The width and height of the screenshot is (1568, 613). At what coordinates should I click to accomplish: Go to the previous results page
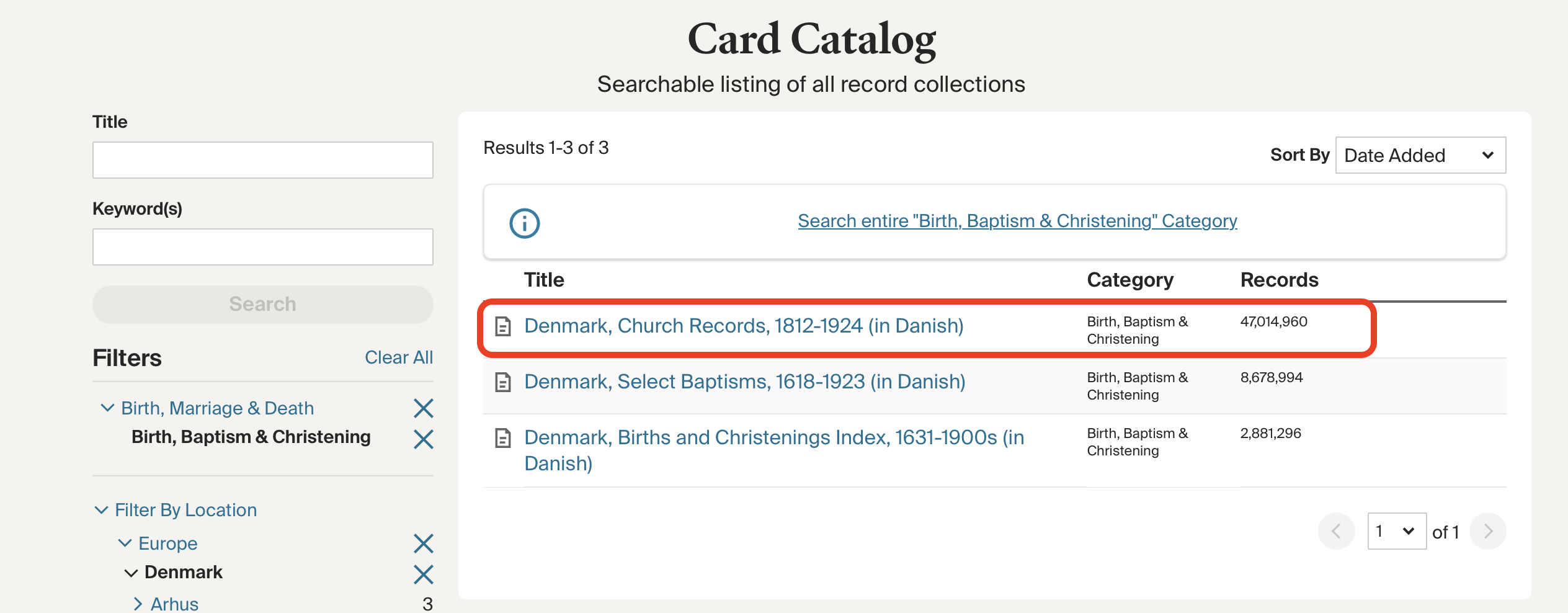pyautogui.click(x=1336, y=531)
